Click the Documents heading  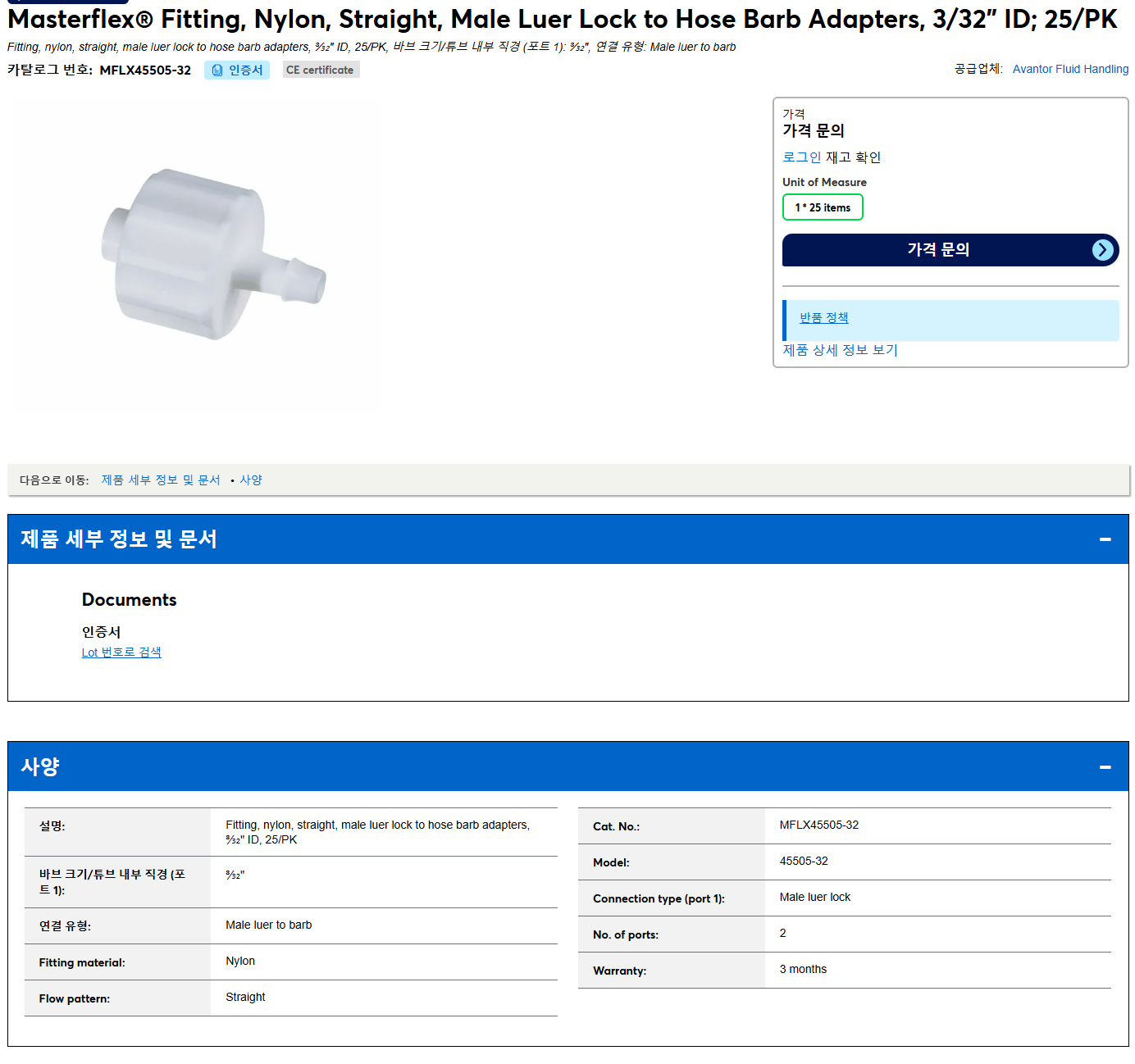[130, 600]
